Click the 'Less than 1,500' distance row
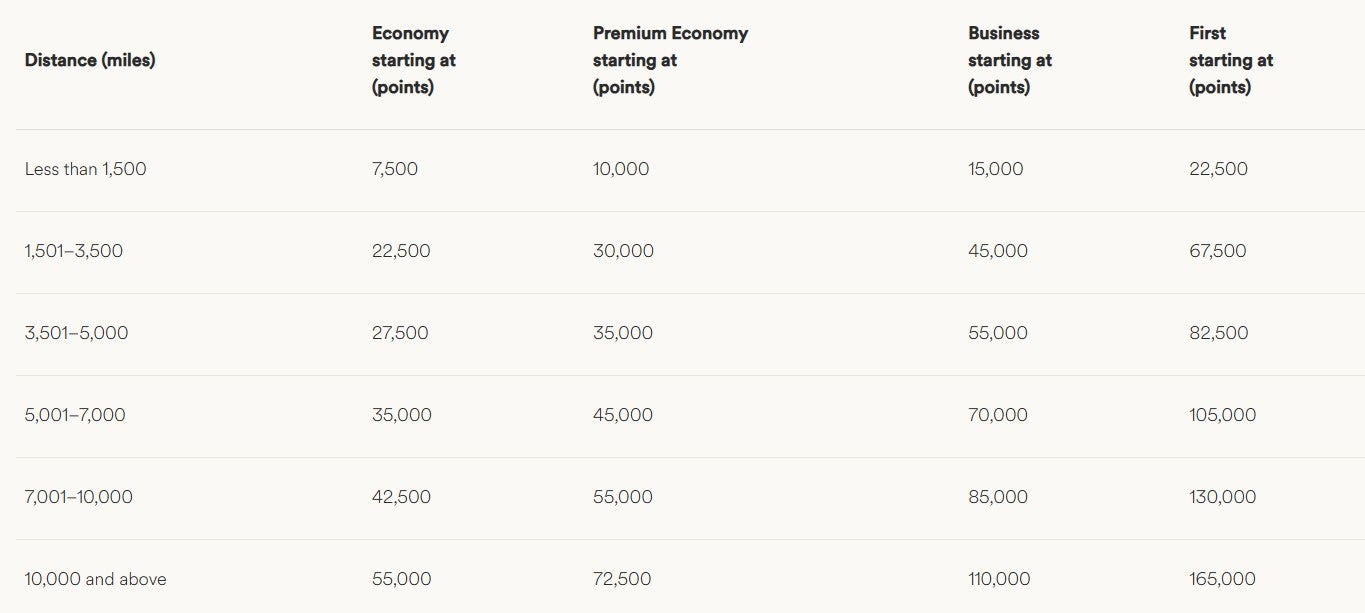The height and width of the screenshot is (613, 1365). 85,169
